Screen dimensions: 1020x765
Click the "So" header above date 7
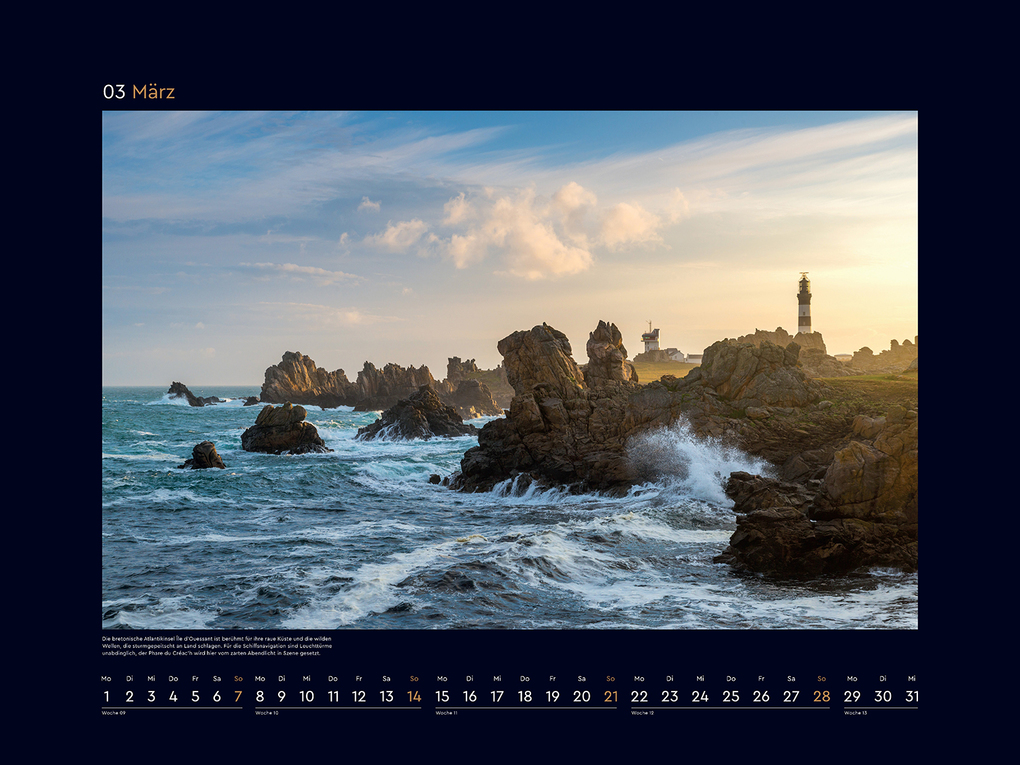[237, 676]
